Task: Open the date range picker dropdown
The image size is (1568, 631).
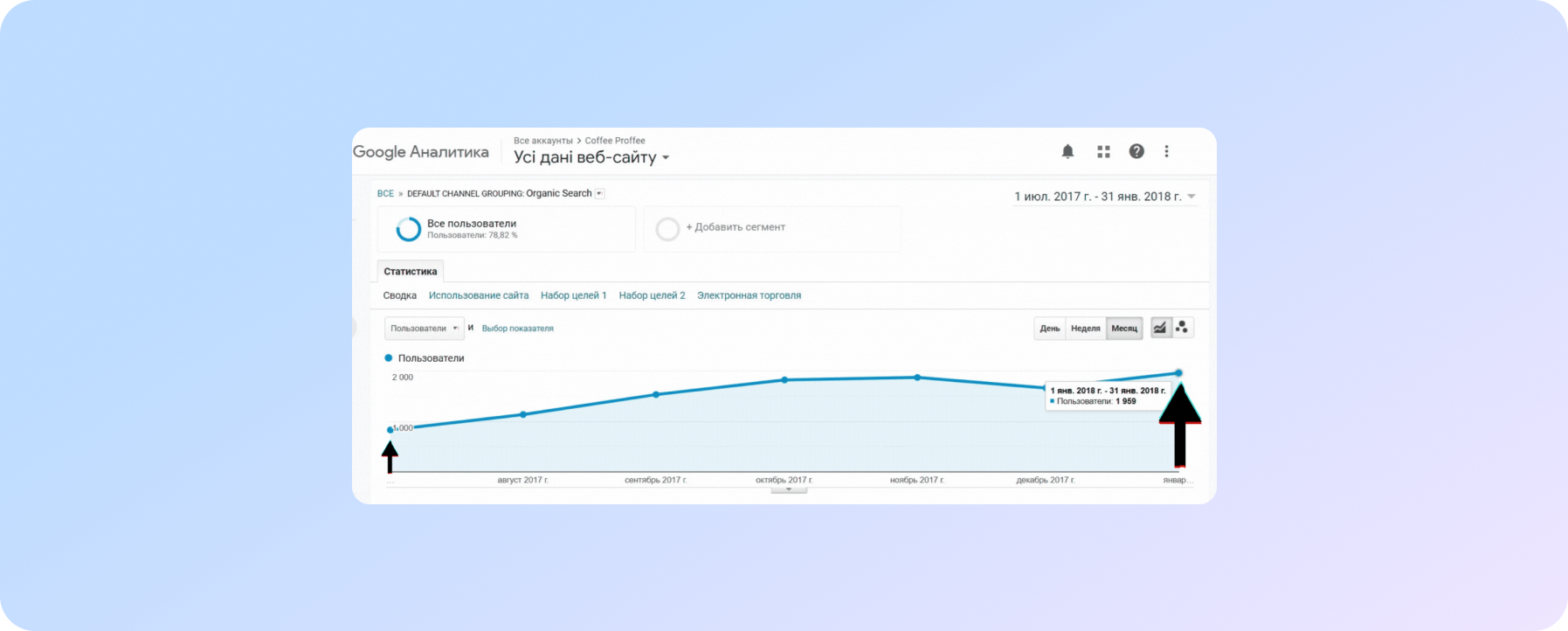Action: coord(1105,197)
